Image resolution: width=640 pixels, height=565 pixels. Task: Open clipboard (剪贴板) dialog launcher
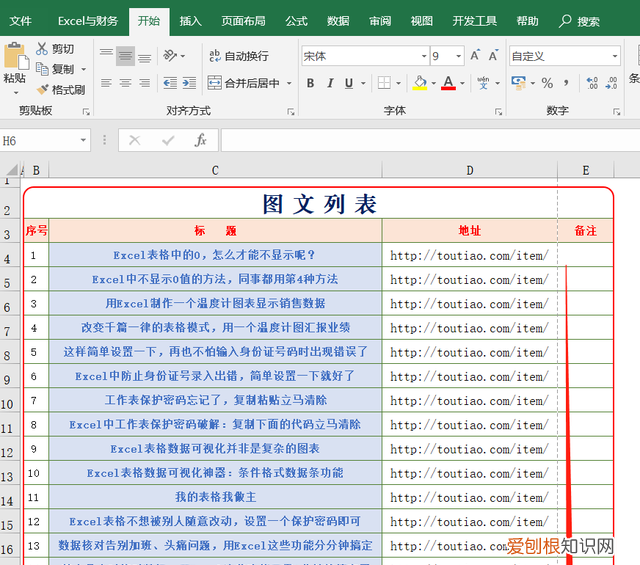coord(86,111)
